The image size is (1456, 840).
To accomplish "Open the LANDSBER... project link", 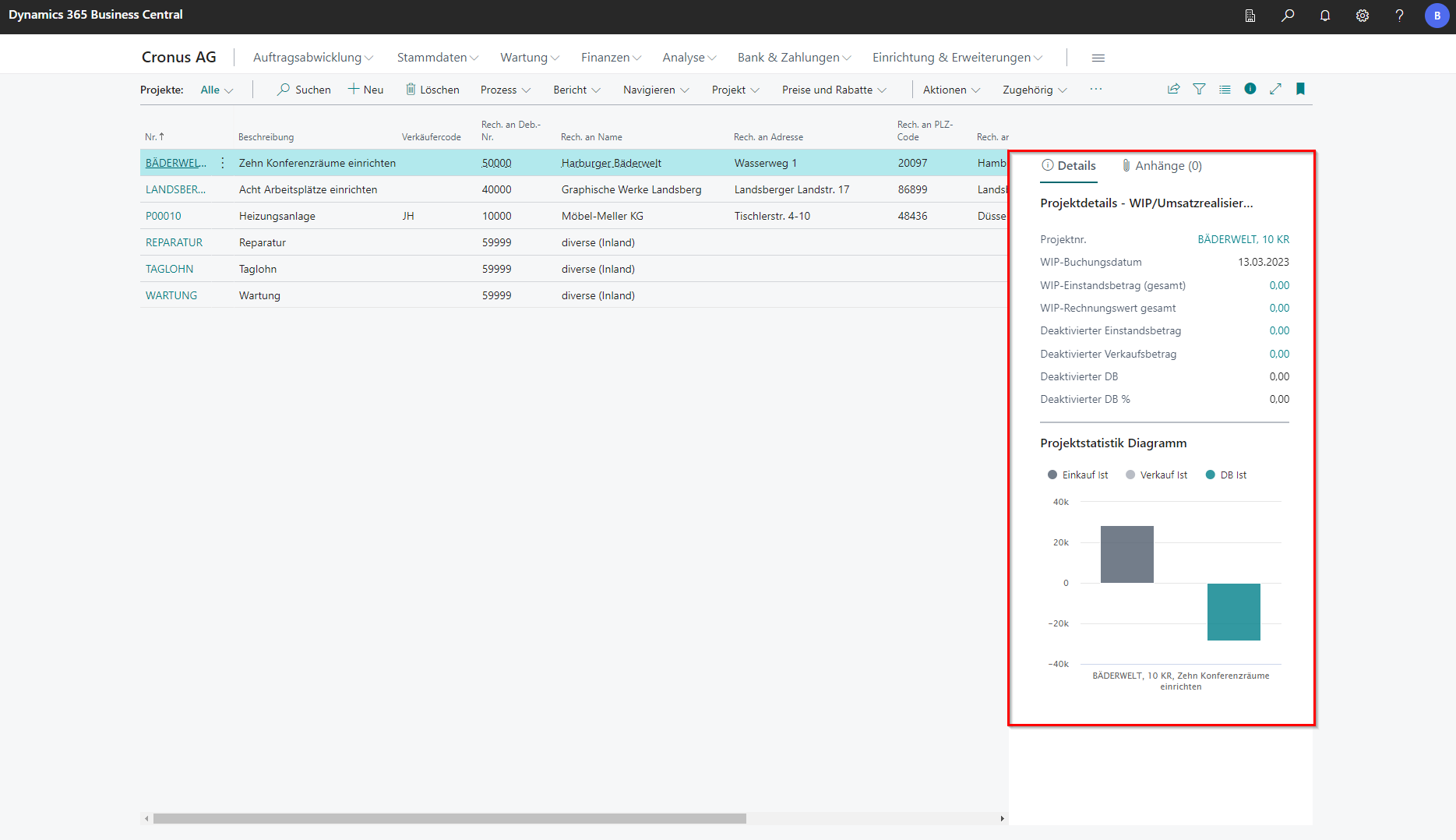I will 175,189.
